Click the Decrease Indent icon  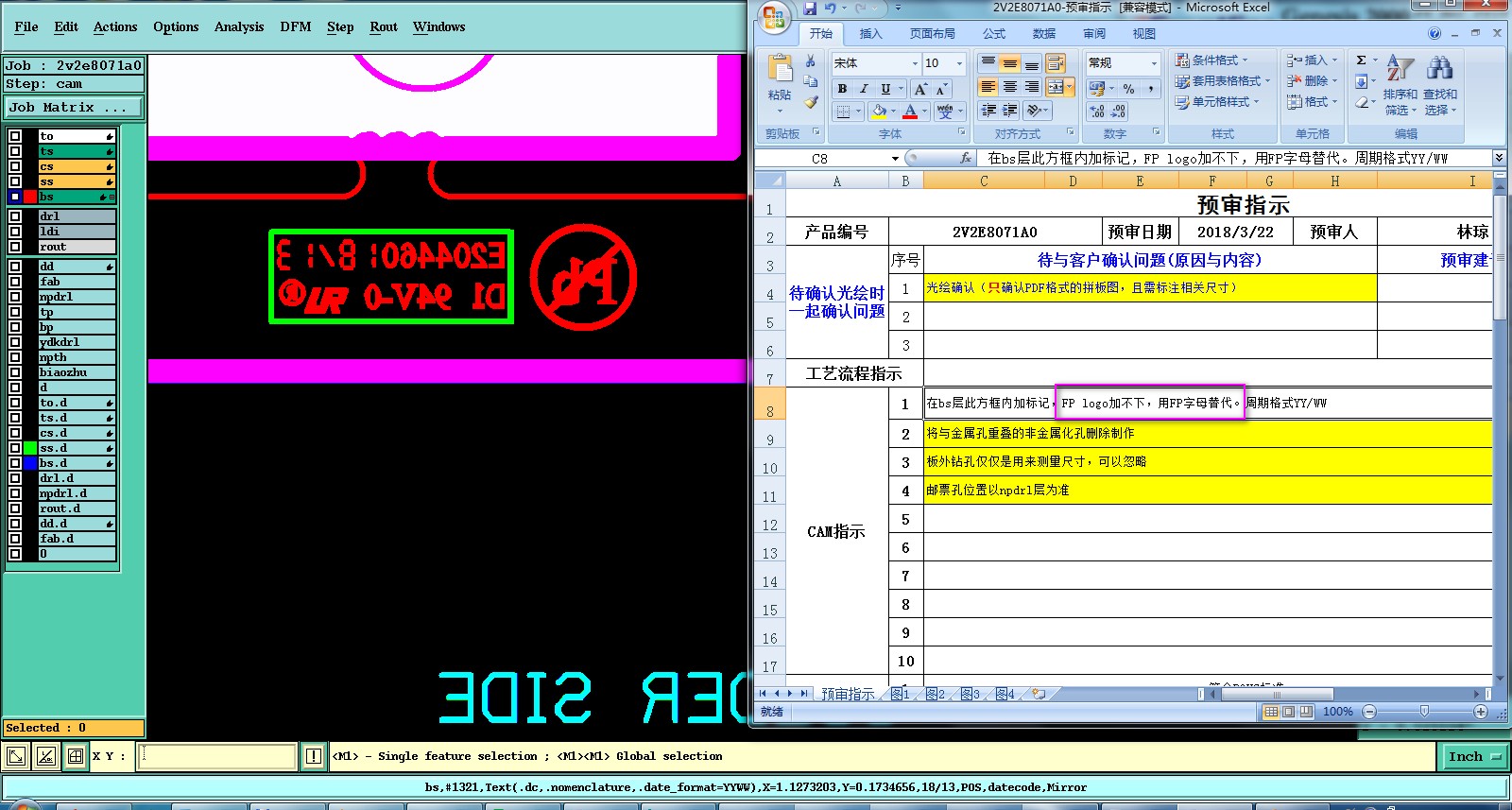[x=988, y=111]
